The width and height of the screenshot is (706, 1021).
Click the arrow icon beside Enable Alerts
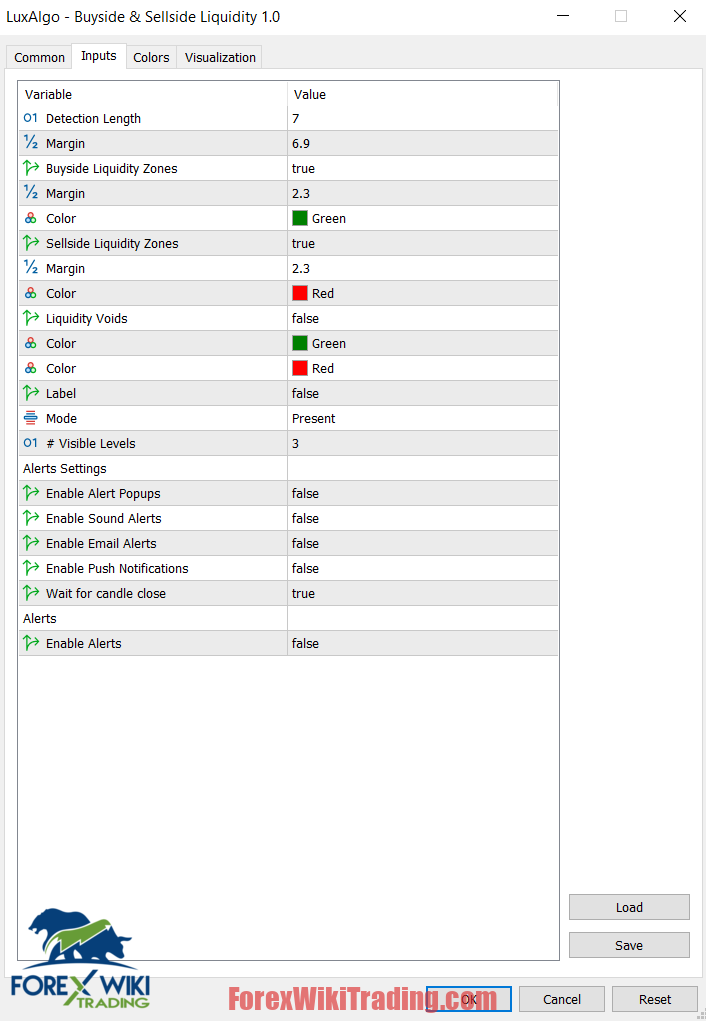(x=31, y=643)
